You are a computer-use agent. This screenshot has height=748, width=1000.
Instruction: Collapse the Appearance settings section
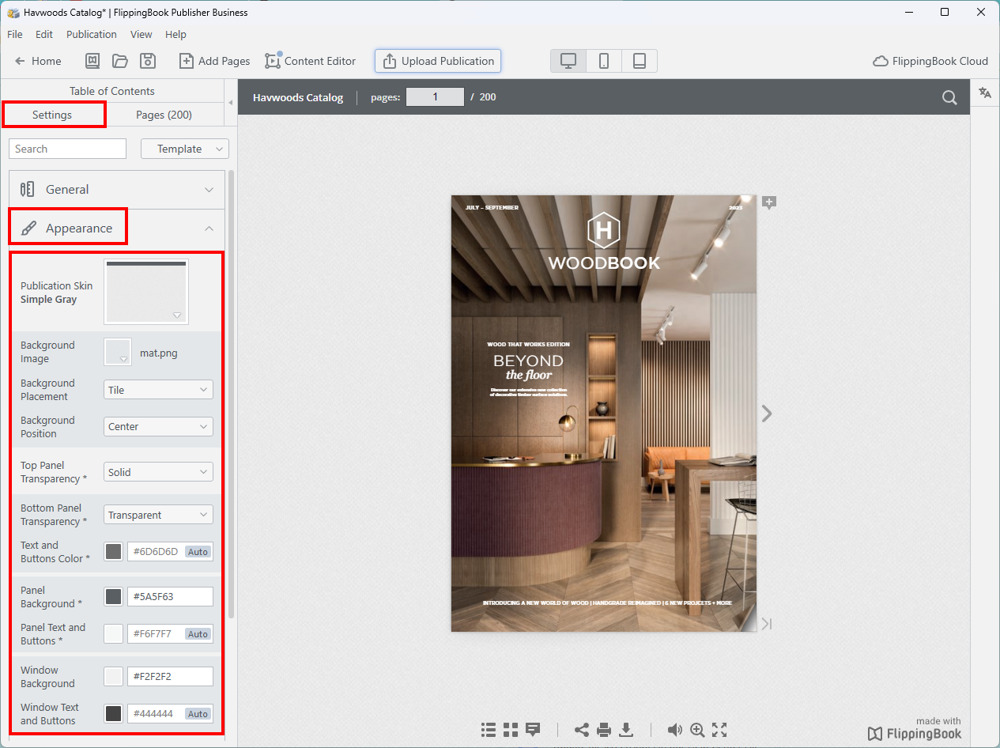117,228
